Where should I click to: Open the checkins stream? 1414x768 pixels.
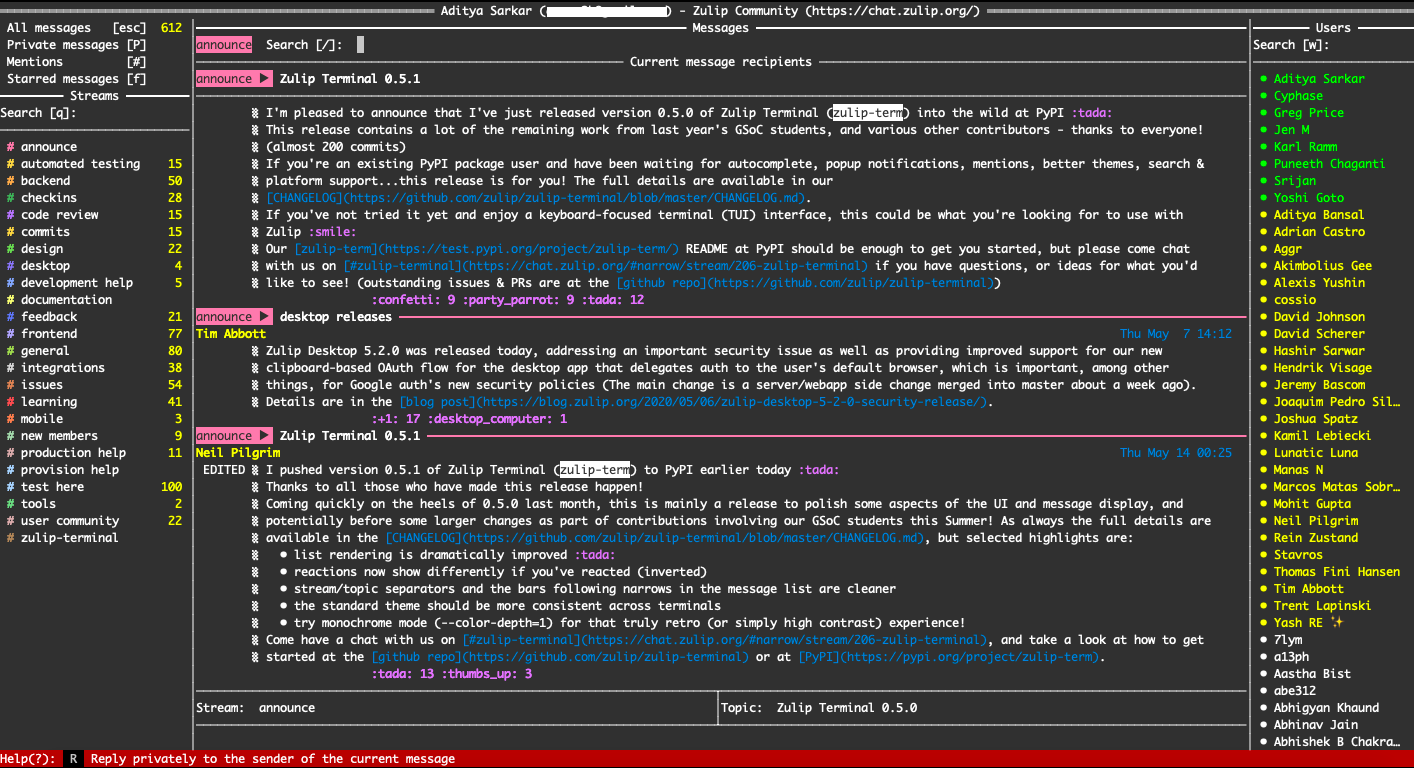(x=94, y=198)
